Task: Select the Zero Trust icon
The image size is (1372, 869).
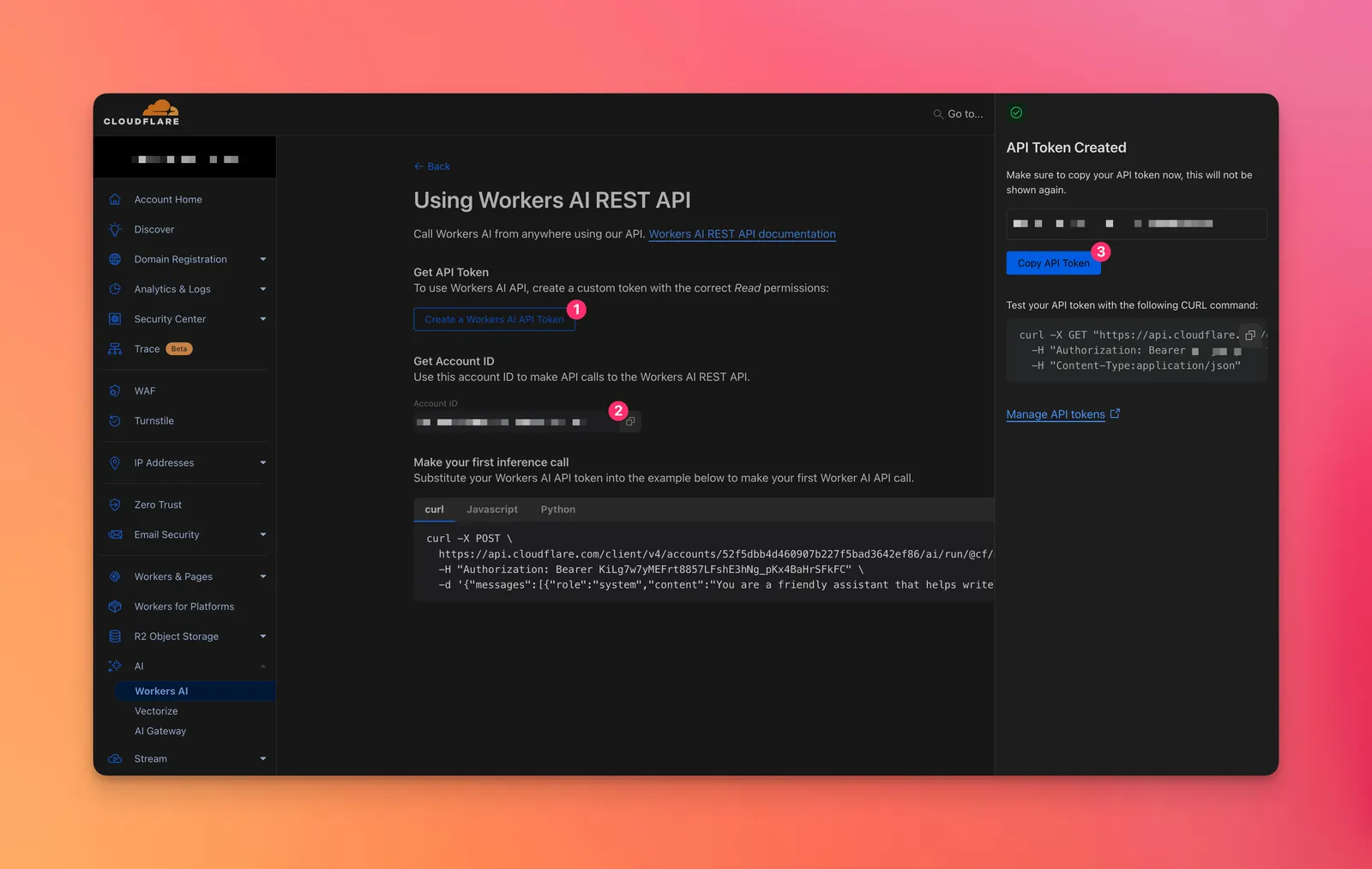Action: pos(115,504)
